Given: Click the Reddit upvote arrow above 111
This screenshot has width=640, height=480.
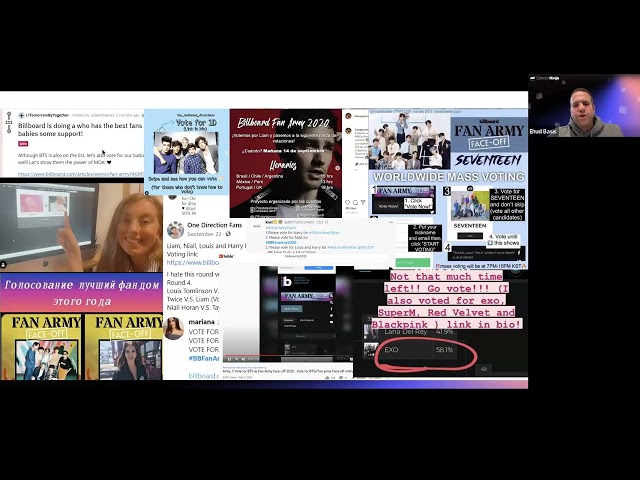Looking at the screenshot, I should (9, 116).
